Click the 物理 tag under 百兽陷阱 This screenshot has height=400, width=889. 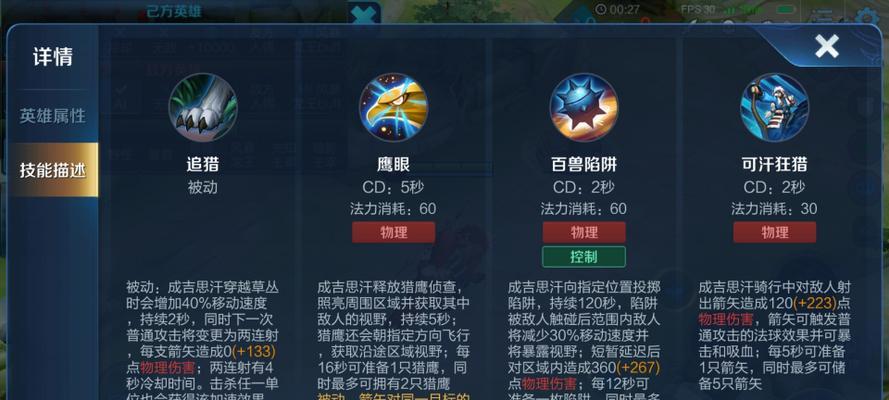(x=584, y=232)
